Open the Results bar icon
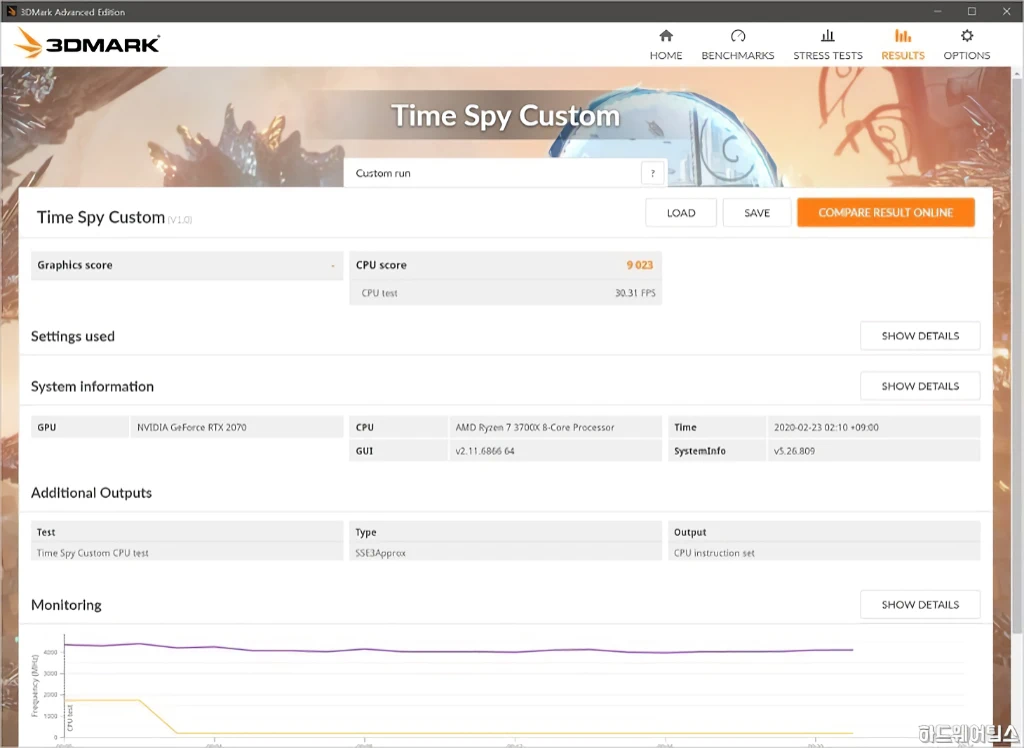The height and width of the screenshot is (748, 1024). [x=903, y=35]
